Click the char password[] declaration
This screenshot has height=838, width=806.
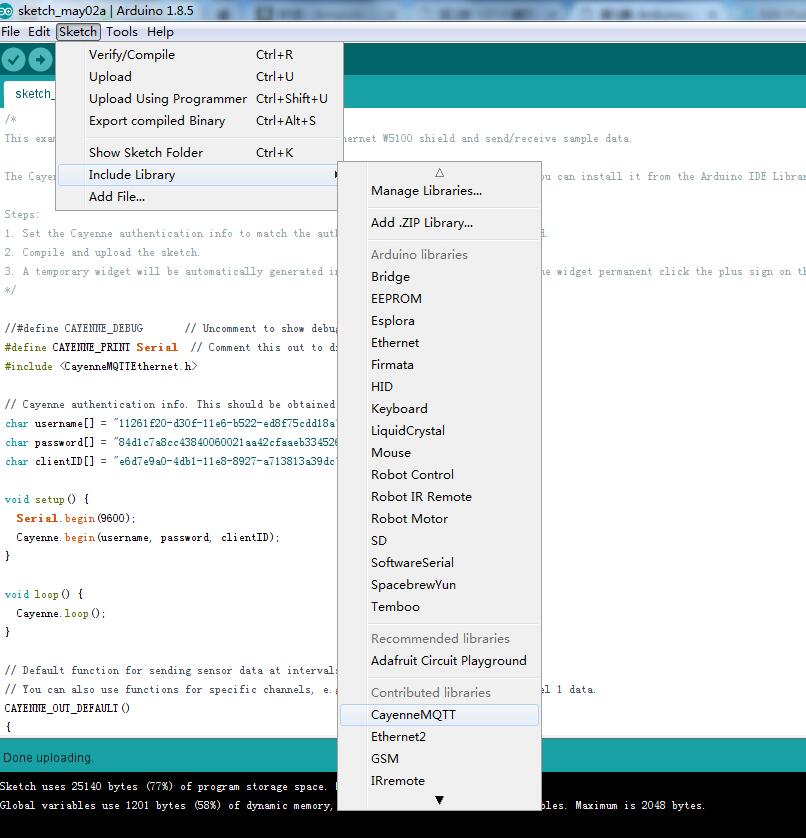(x=171, y=443)
